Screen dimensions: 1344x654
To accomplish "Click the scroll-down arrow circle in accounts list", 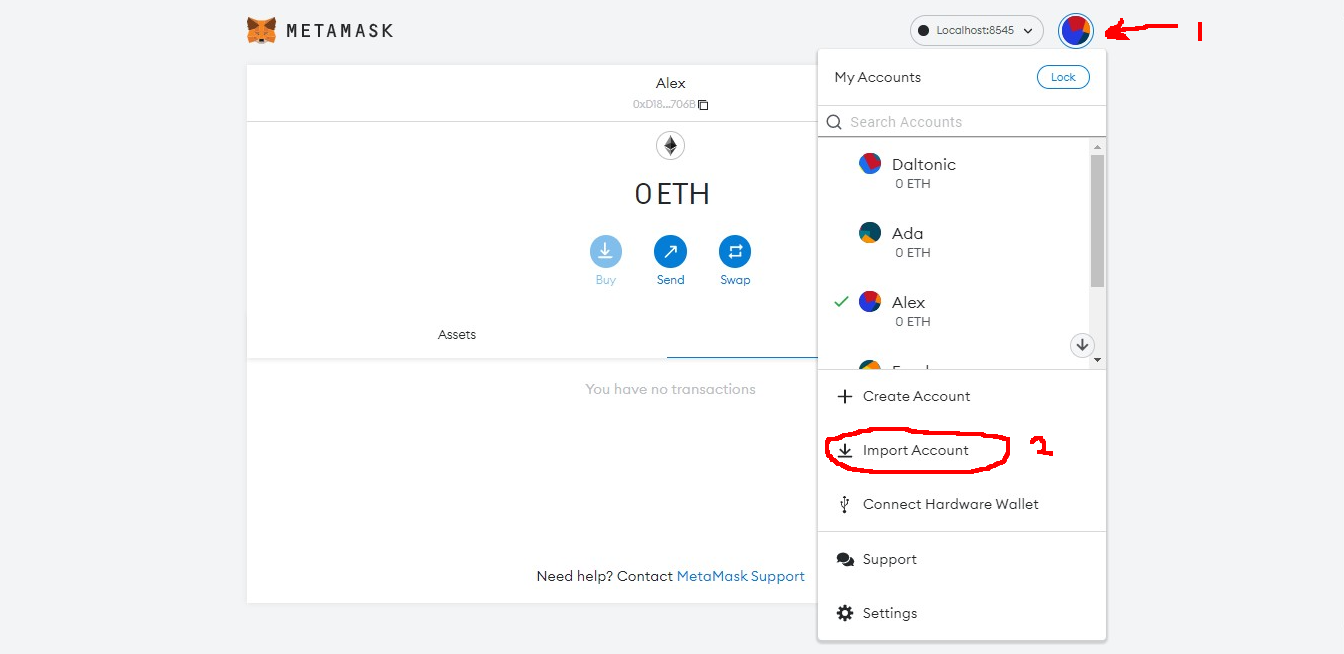I will pos(1081,345).
